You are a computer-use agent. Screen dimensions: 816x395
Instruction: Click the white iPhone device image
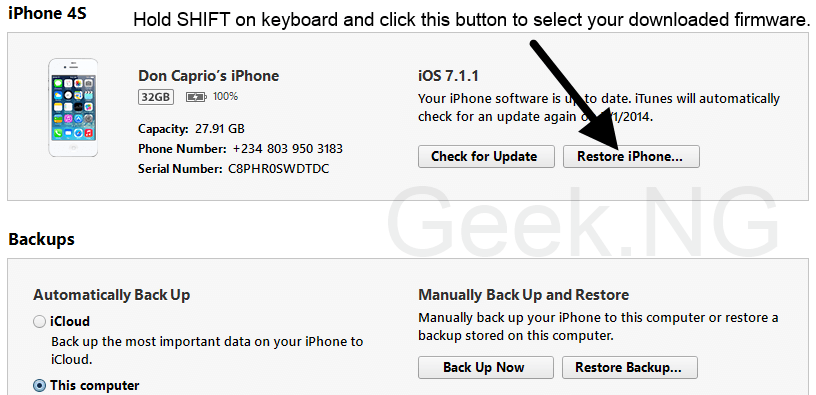[73, 107]
